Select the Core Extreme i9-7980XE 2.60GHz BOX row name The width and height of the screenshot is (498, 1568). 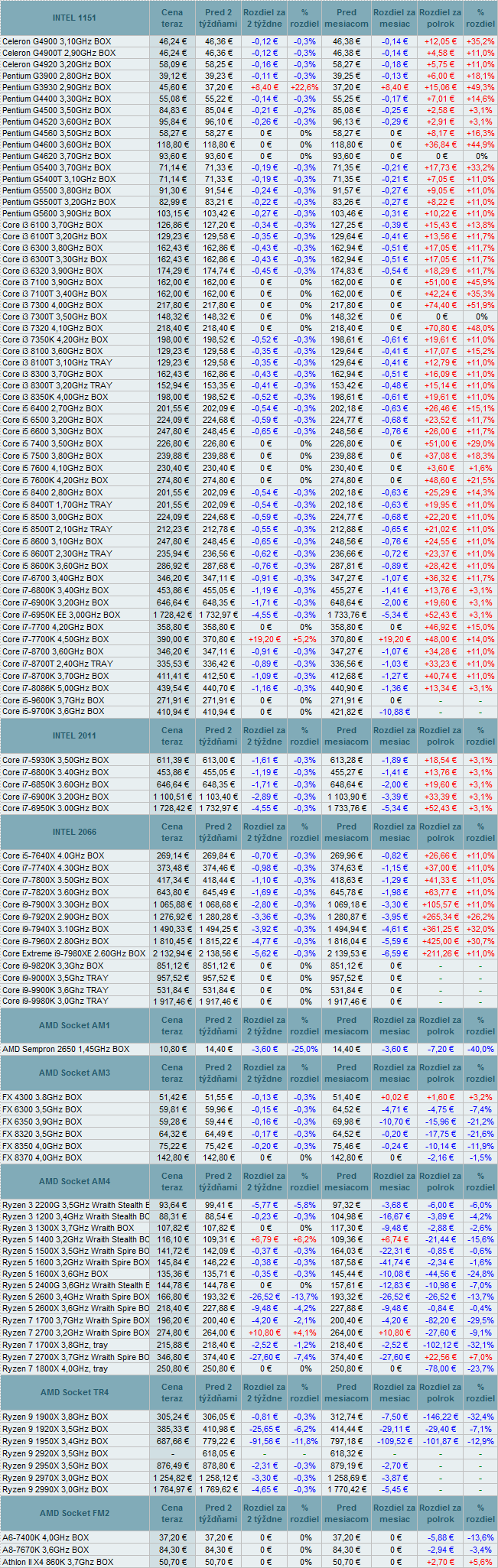click(73, 953)
